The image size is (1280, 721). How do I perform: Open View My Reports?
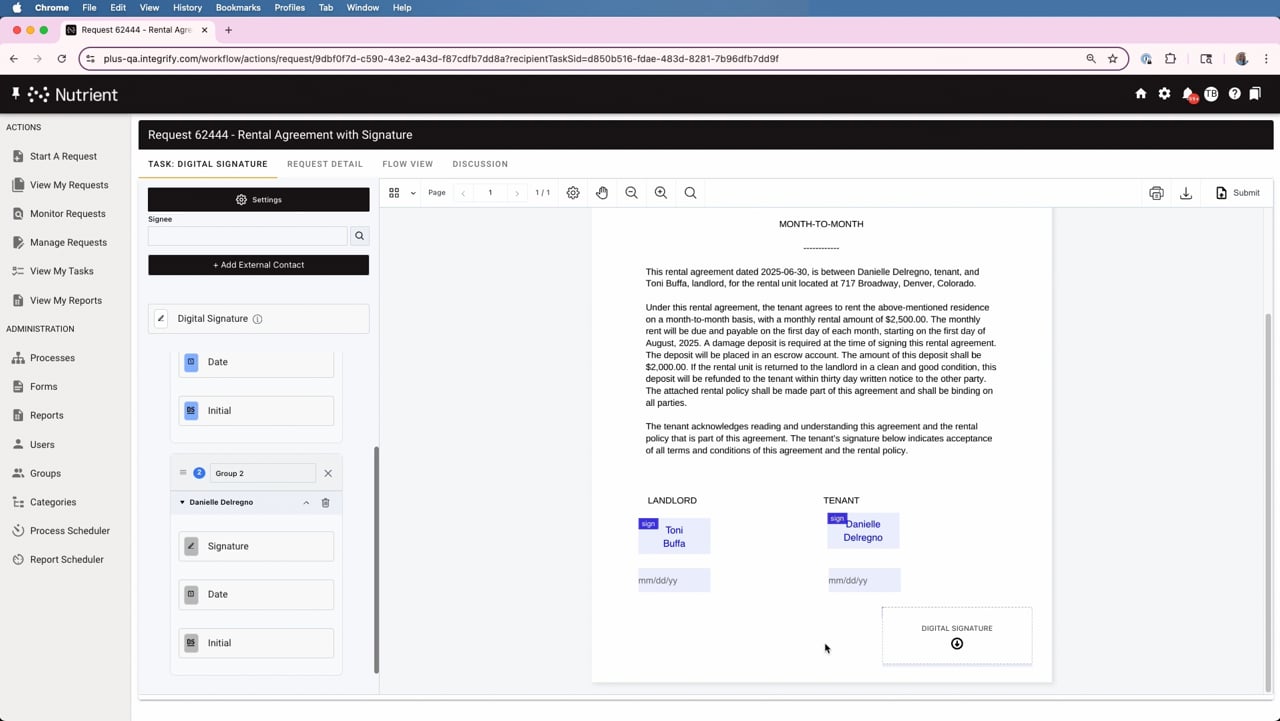coord(65,300)
